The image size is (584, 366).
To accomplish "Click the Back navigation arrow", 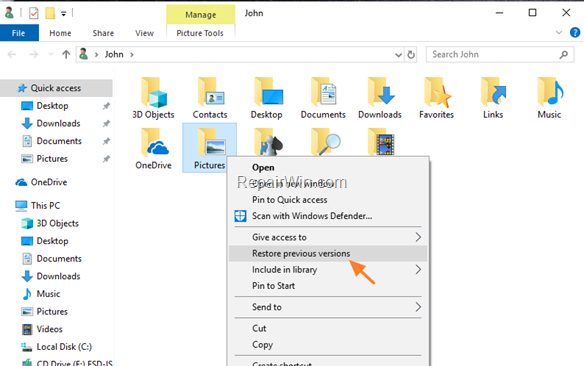I will pos(12,55).
